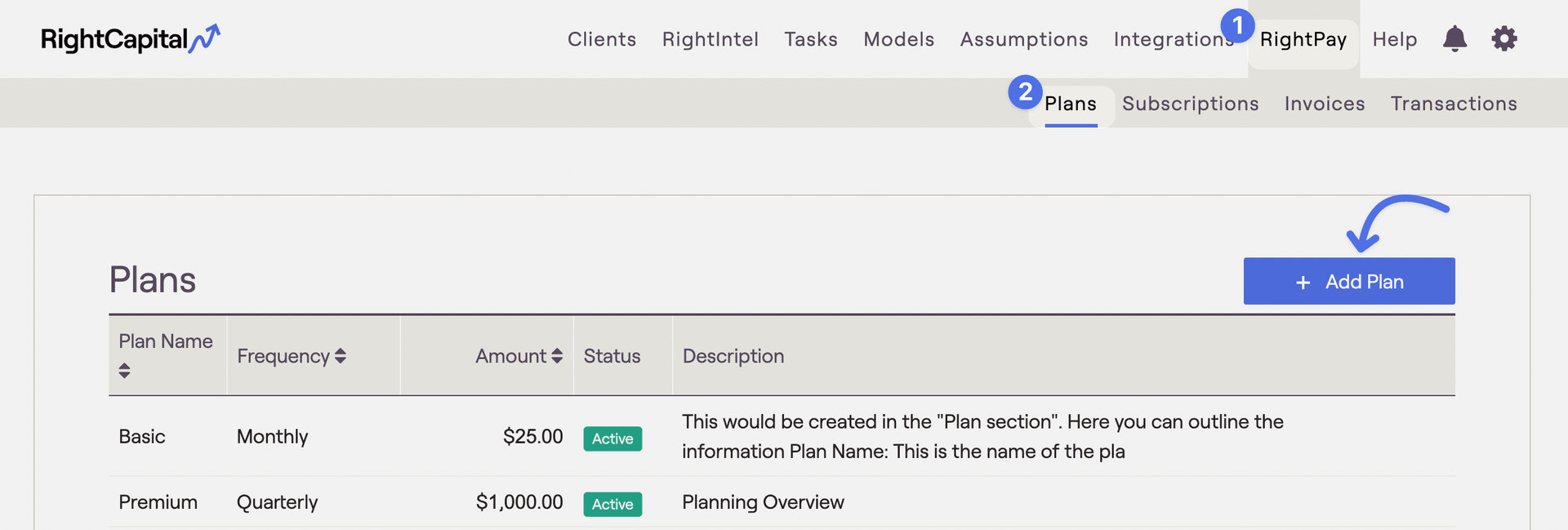The width and height of the screenshot is (1568, 530).
Task: Select the RightPay tab
Action: tap(1303, 39)
